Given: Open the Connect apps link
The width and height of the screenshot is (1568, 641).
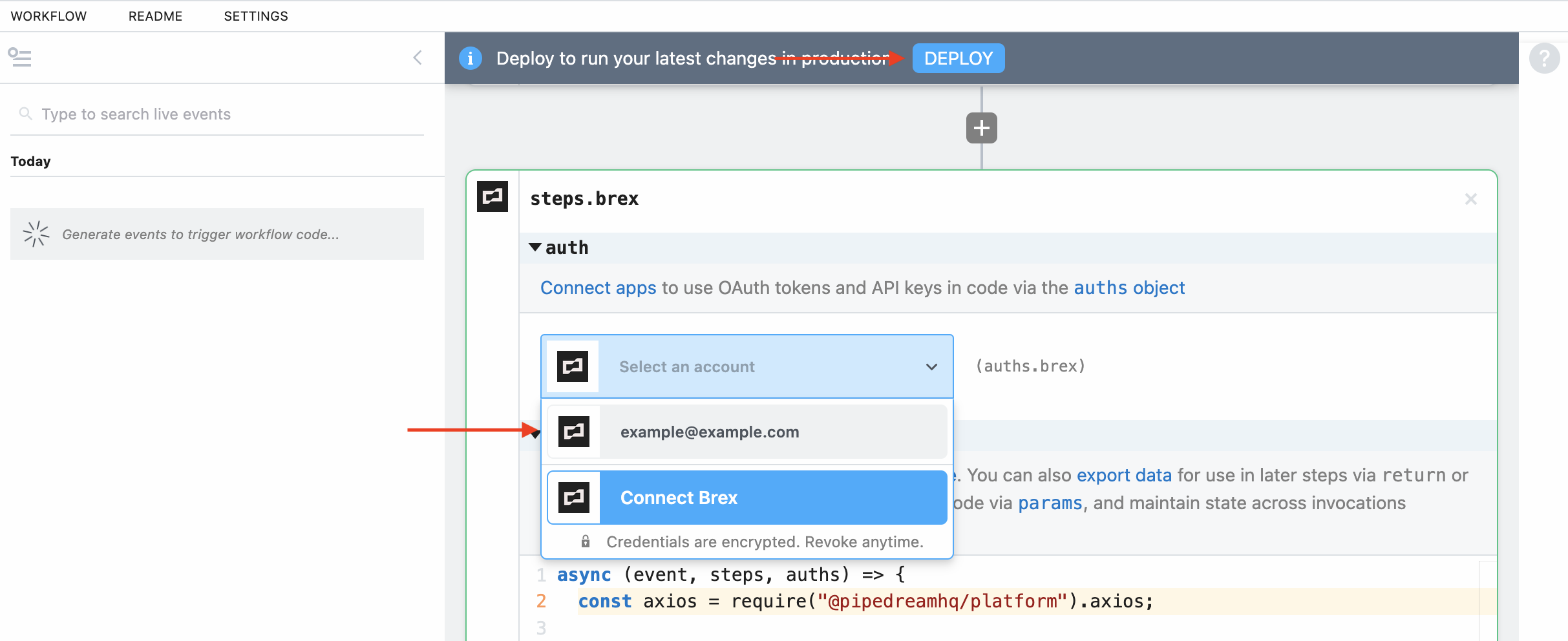Looking at the screenshot, I should click(x=598, y=288).
